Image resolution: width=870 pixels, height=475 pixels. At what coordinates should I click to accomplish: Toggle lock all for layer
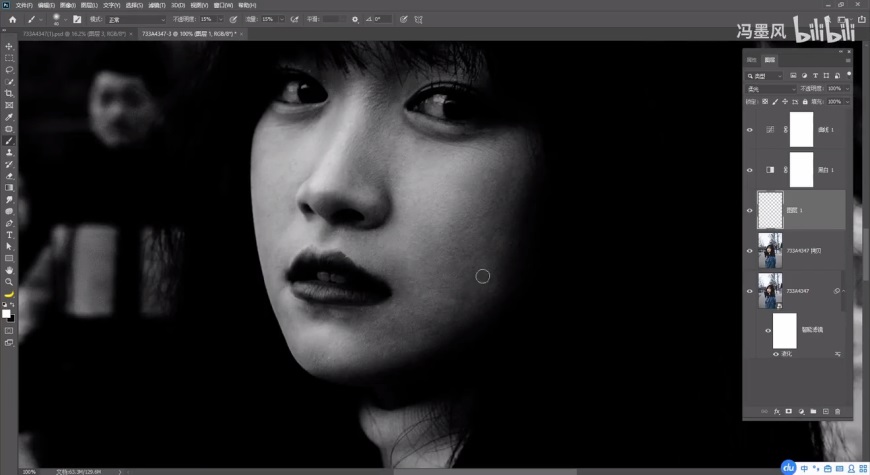(805, 102)
